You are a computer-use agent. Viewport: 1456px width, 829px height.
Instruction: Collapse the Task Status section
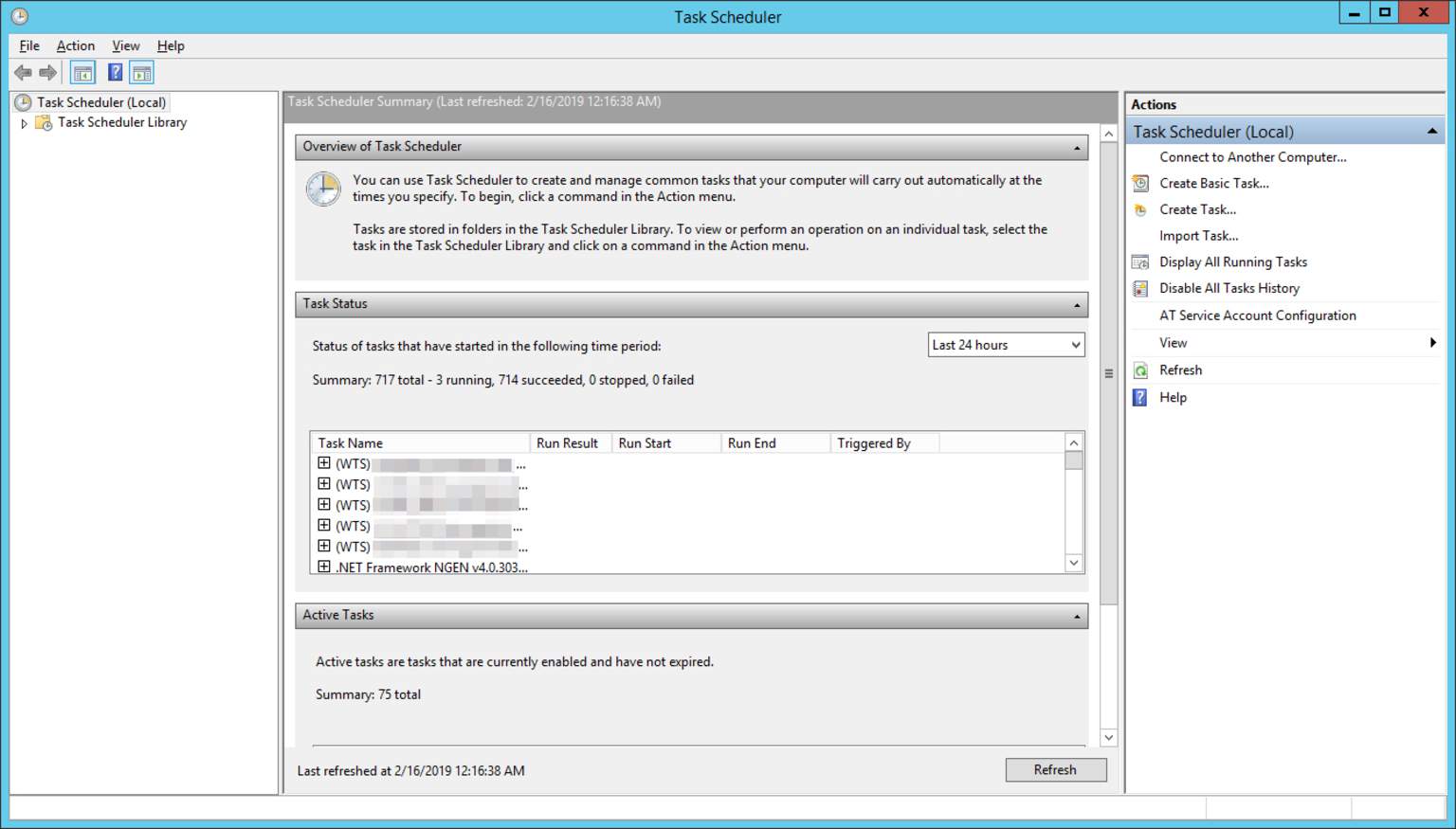1076,304
